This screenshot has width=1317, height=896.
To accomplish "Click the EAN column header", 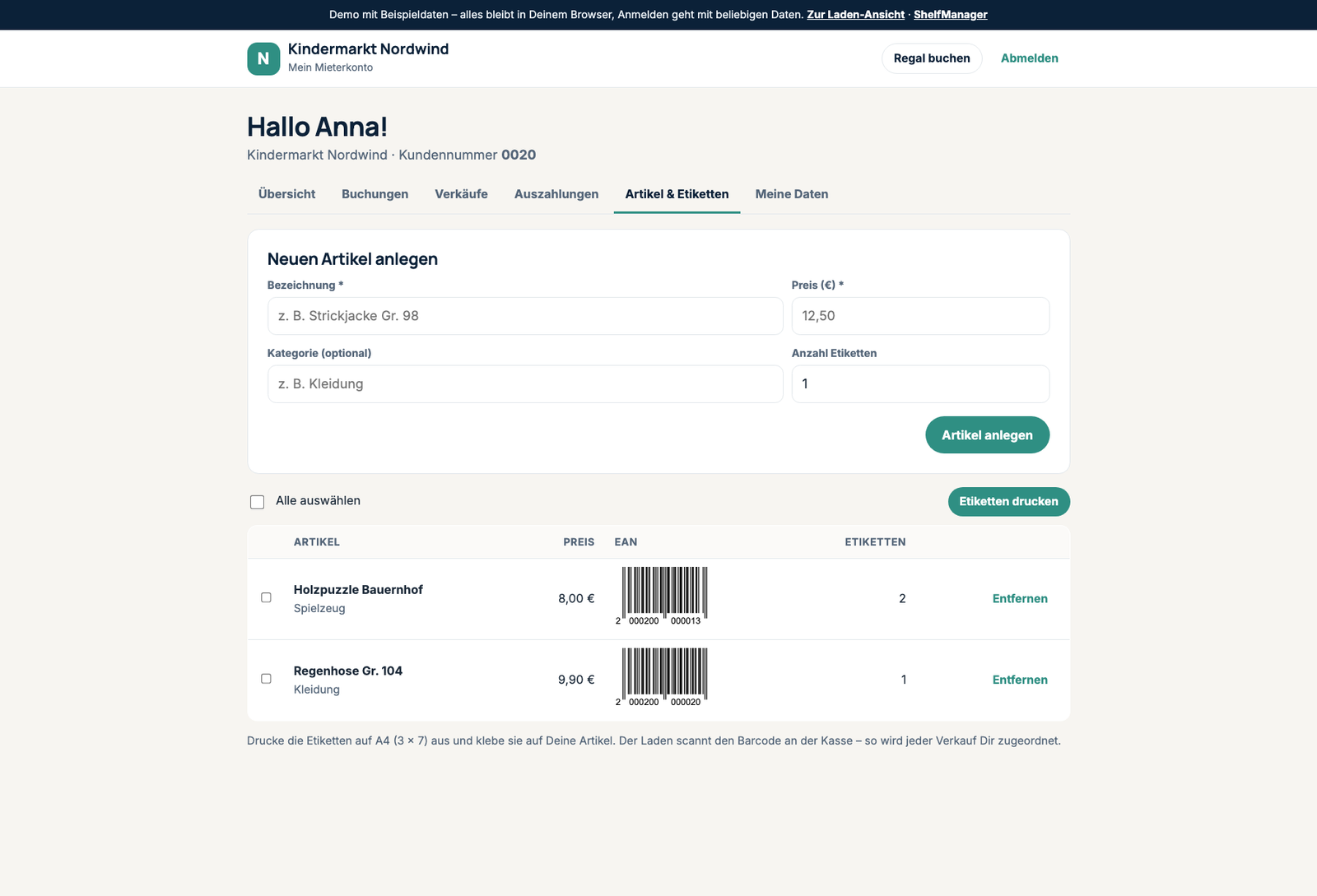I will pos(626,542).
